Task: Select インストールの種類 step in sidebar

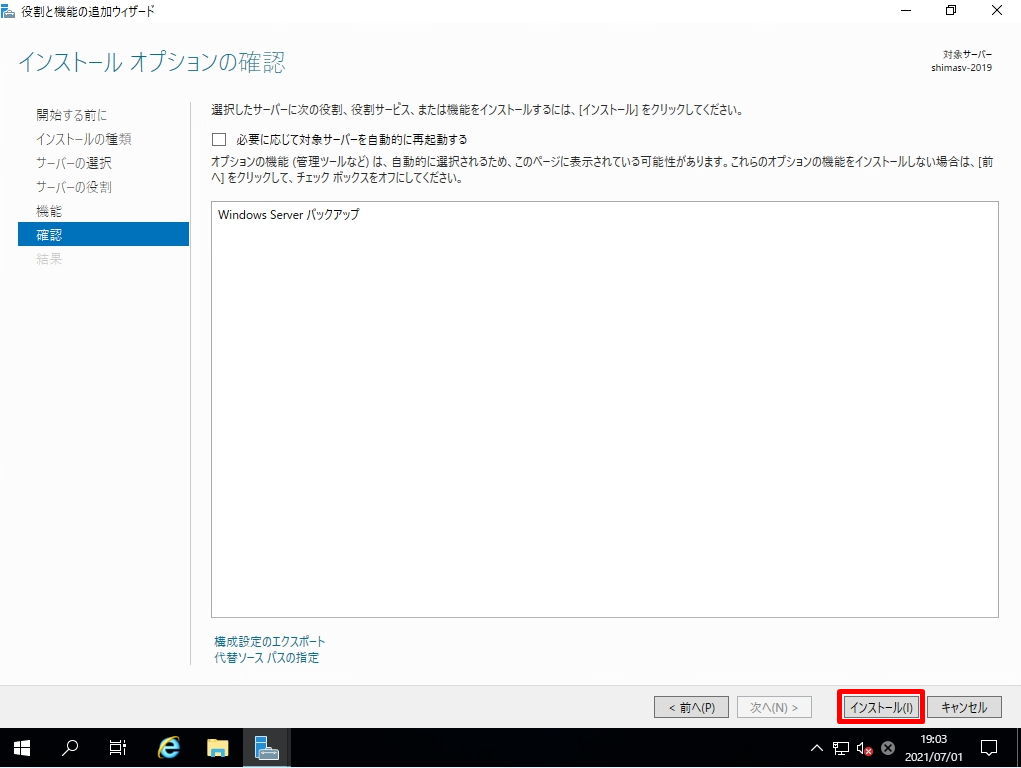Action: tap(83, 139)
